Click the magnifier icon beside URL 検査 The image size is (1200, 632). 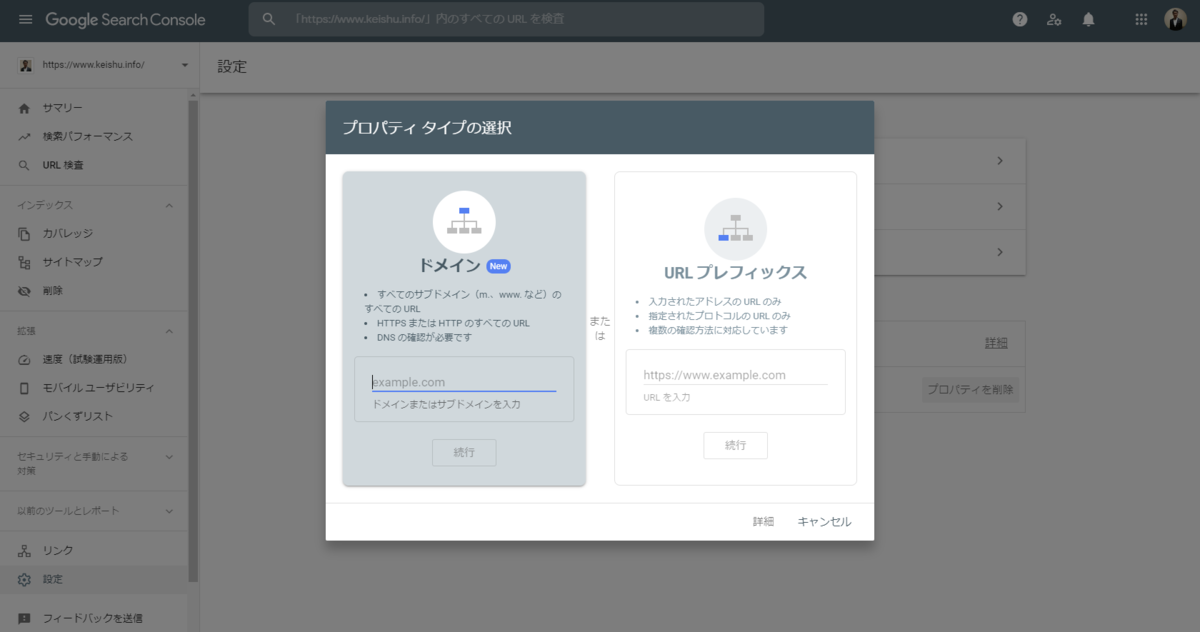point(25,165)
